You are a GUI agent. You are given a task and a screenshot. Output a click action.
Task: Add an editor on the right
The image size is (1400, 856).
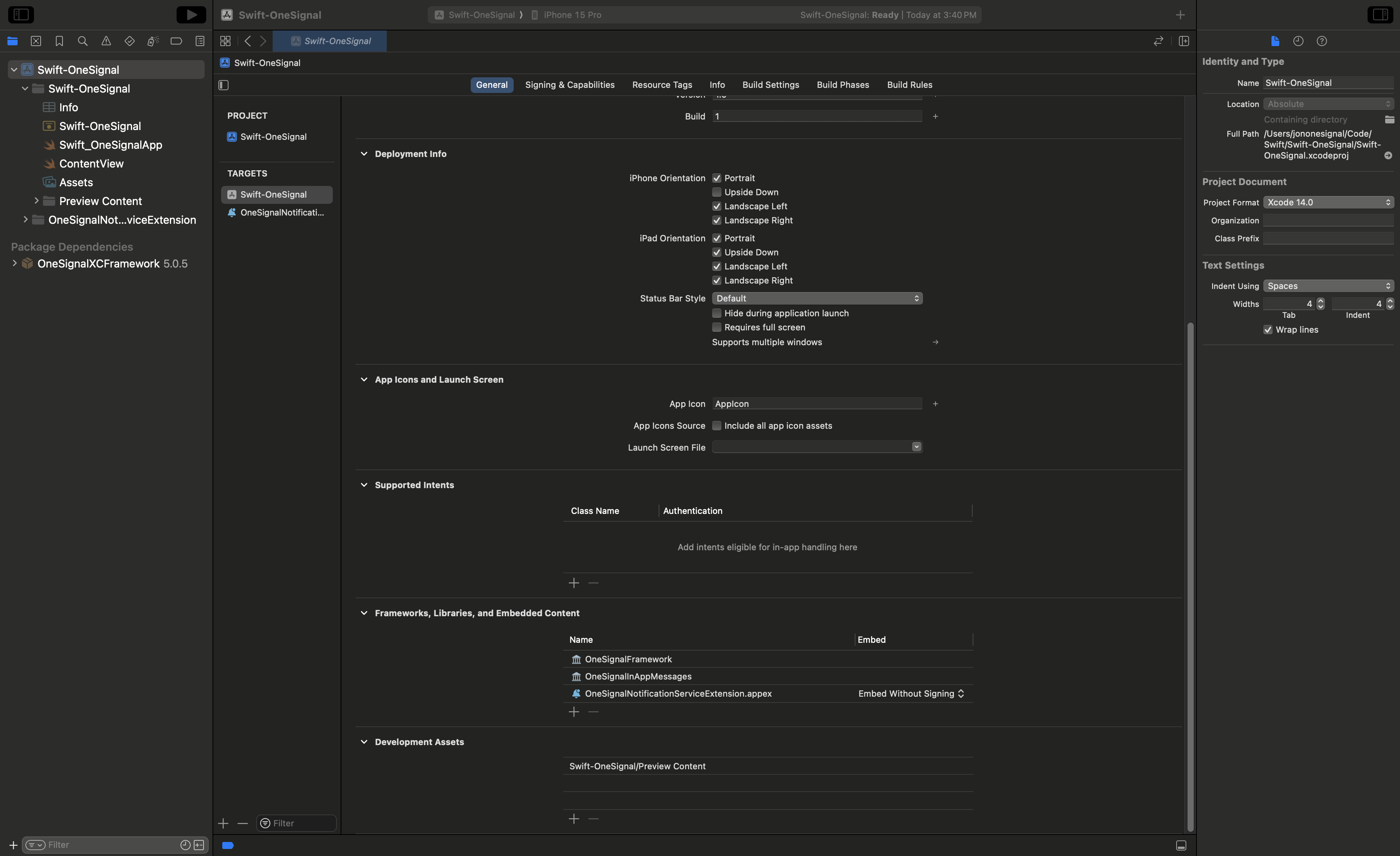[x=1184, y=41]
